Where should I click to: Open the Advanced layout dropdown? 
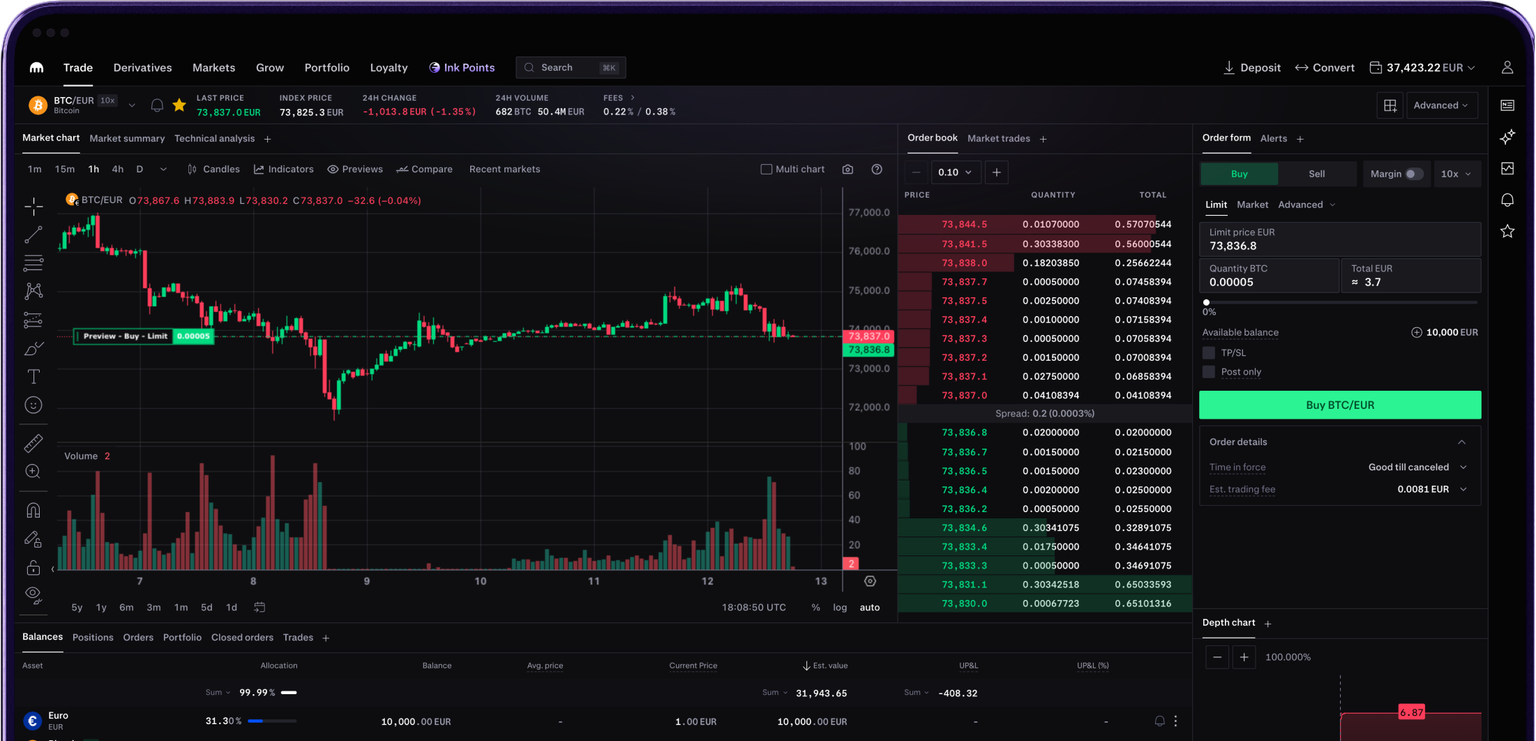coord(1441,105)
